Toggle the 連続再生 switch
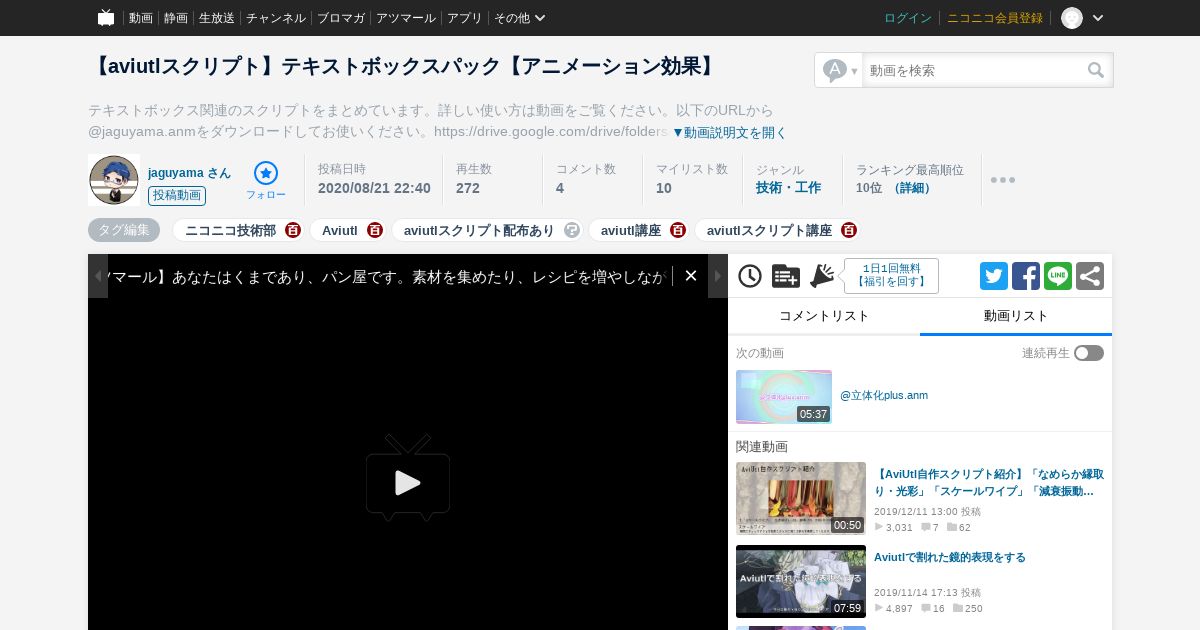This screenshot has width=1200, height=630. (x=1089, y=353)
